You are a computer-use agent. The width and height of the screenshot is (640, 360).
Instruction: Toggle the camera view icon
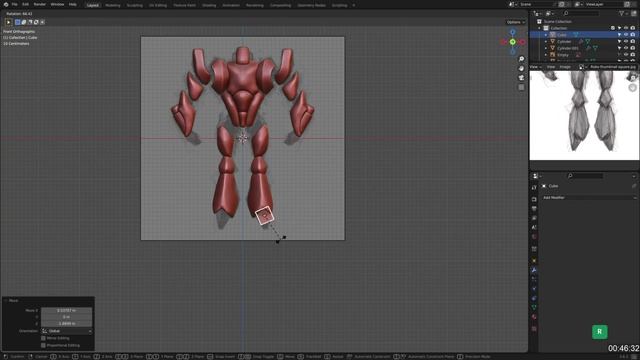[x=521, y=78]
